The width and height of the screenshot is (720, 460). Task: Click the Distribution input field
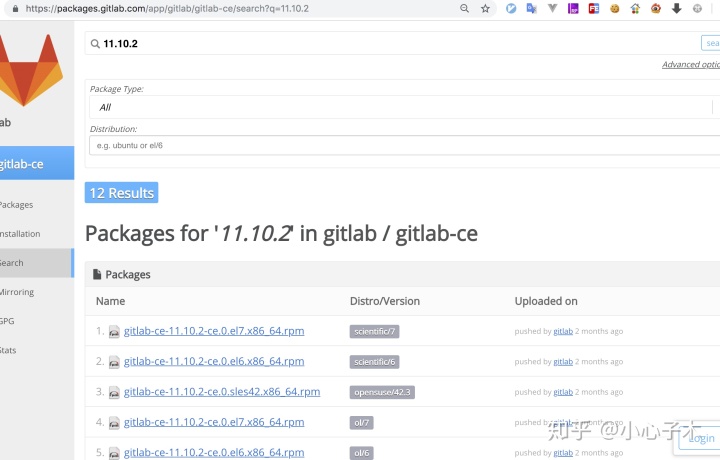pyautogui.click(x=404, y=145)
